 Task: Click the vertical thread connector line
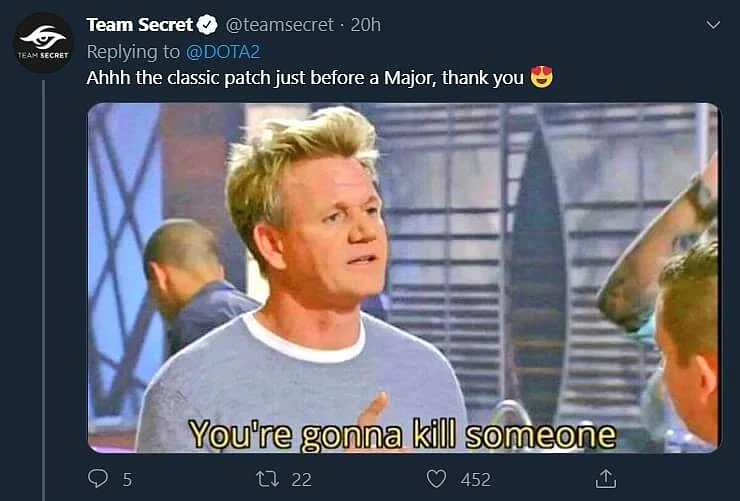pos(43,290)
